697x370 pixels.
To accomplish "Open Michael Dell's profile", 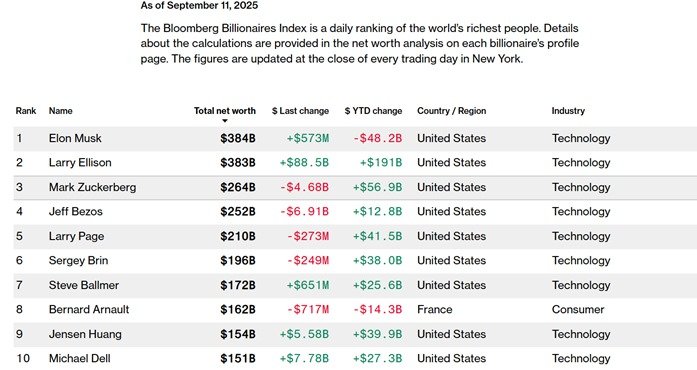I will coord(80,358).
